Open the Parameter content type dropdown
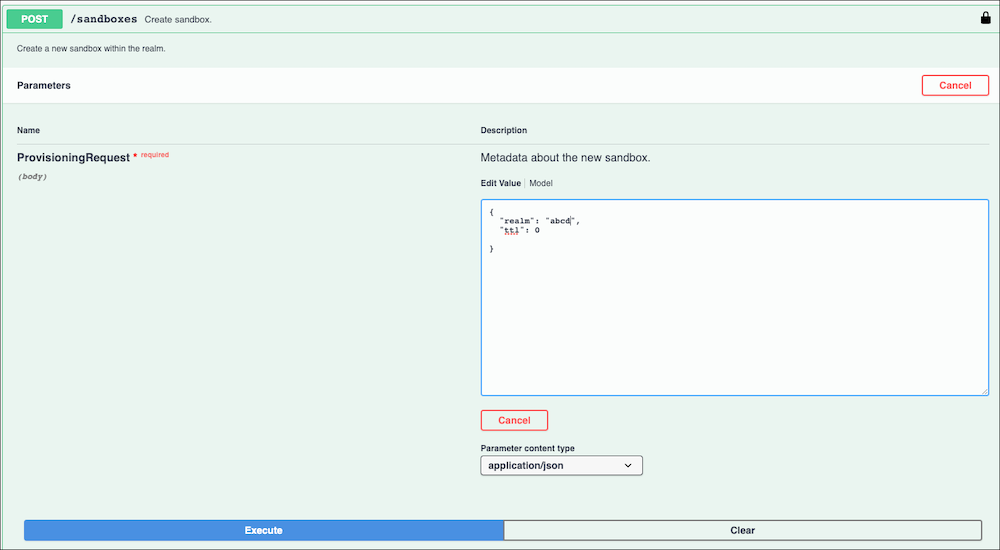 tap(561, 465)
